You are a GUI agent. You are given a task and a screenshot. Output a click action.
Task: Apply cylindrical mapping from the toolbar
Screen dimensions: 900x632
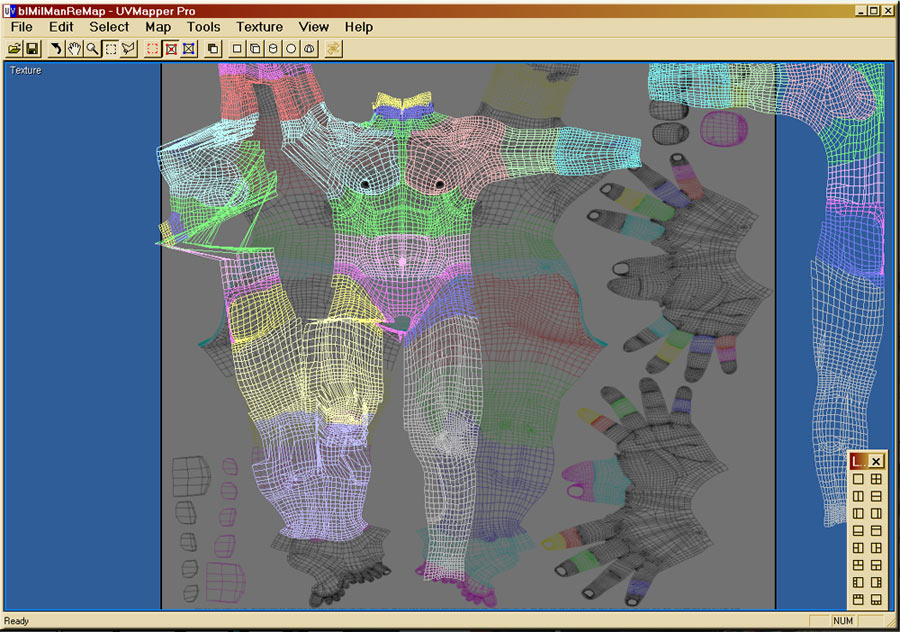273,48
